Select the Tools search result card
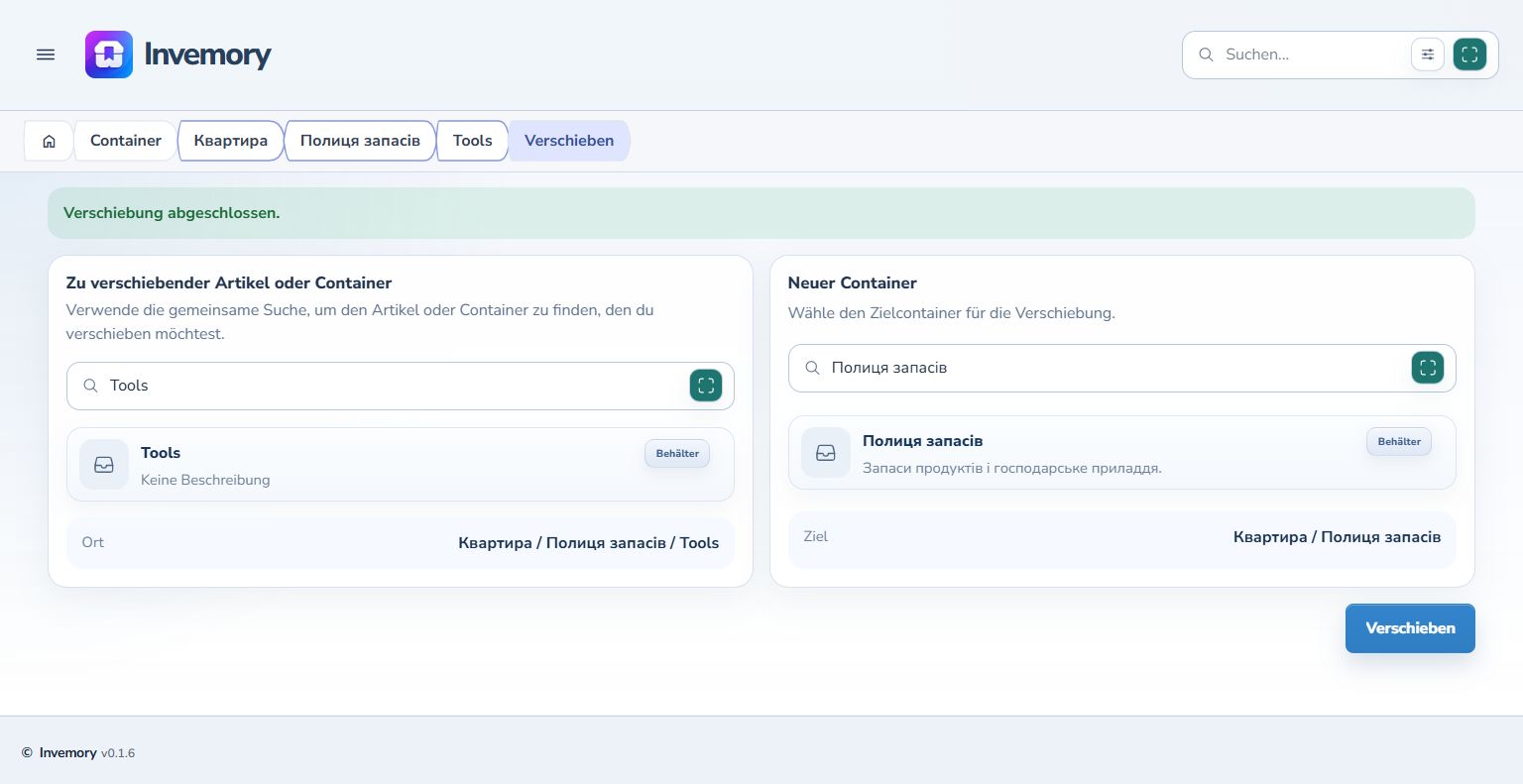Screen dimensions: 1523x784 pos(401,465)
